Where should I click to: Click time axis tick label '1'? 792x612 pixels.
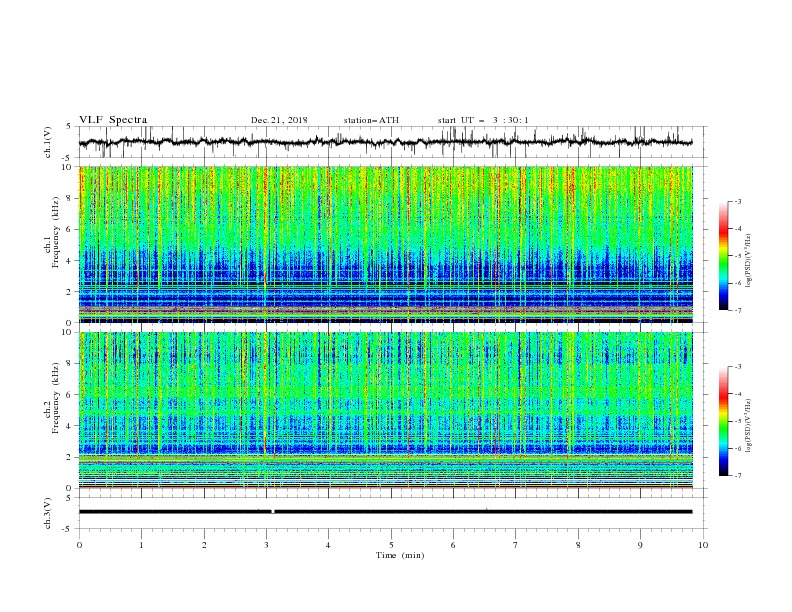pos(141,545)
